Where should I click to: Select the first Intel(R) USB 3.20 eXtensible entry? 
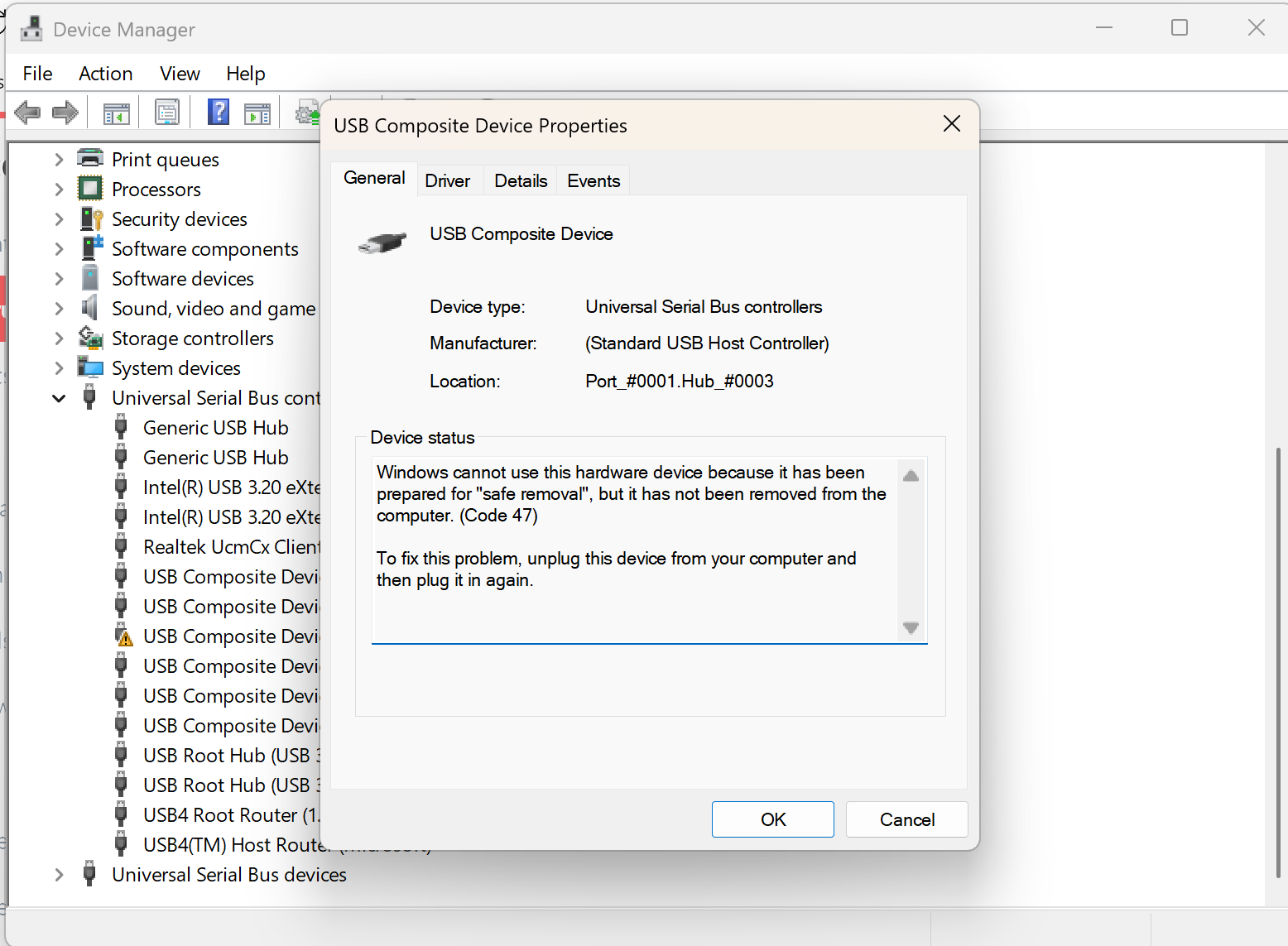pos(232,487)
